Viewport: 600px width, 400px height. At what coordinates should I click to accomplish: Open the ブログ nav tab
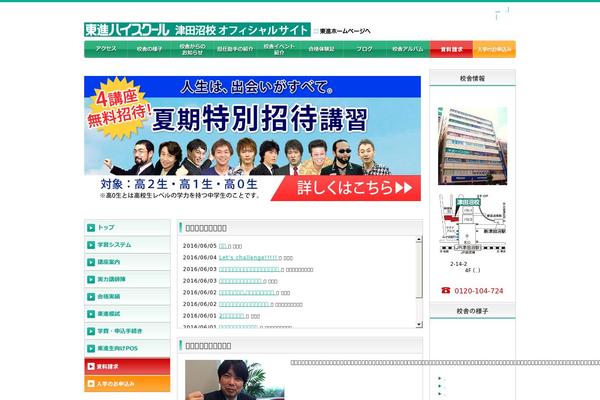pyautogui.click(x=365, y=49)
